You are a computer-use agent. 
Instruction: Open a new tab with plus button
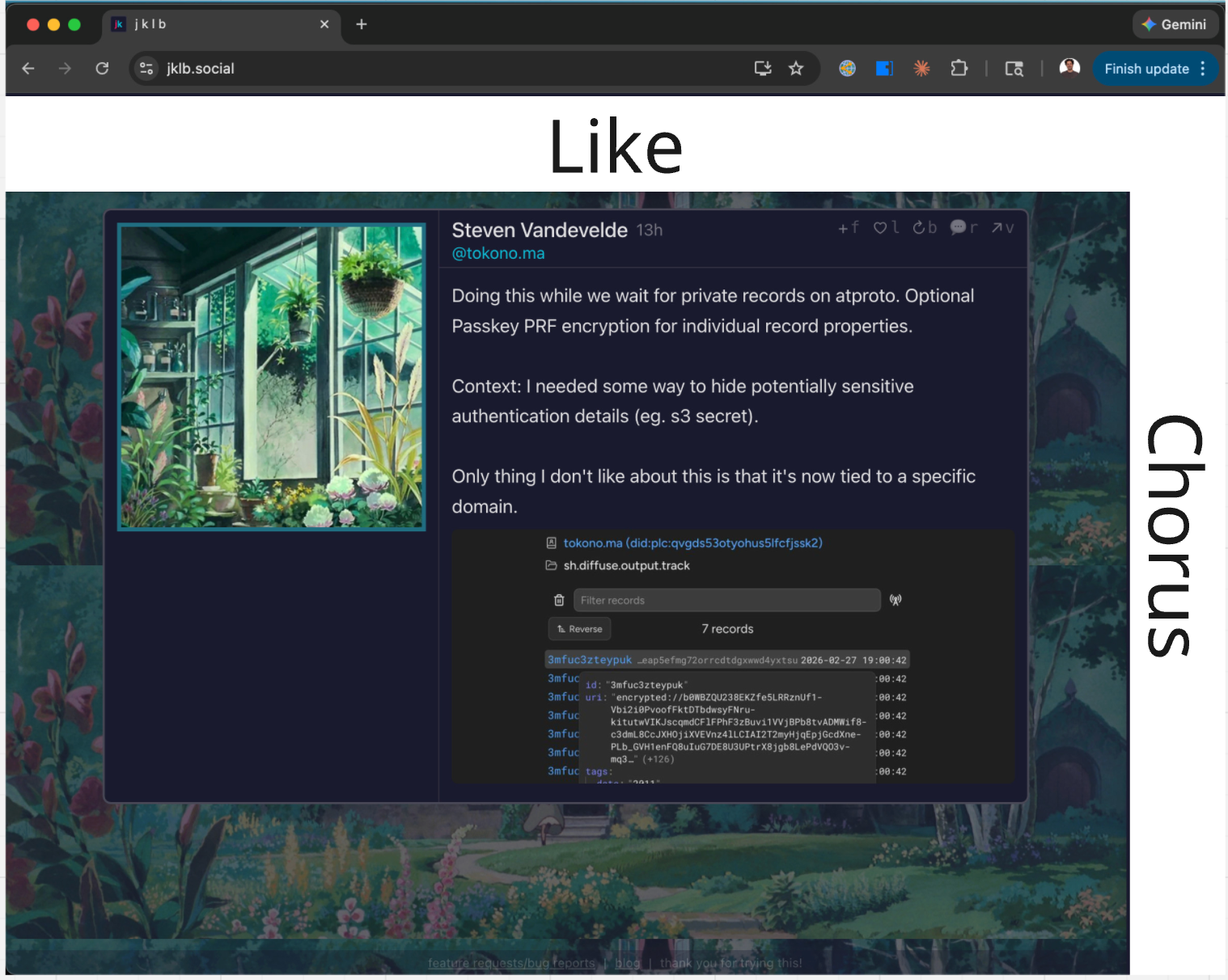coord(362,24)
